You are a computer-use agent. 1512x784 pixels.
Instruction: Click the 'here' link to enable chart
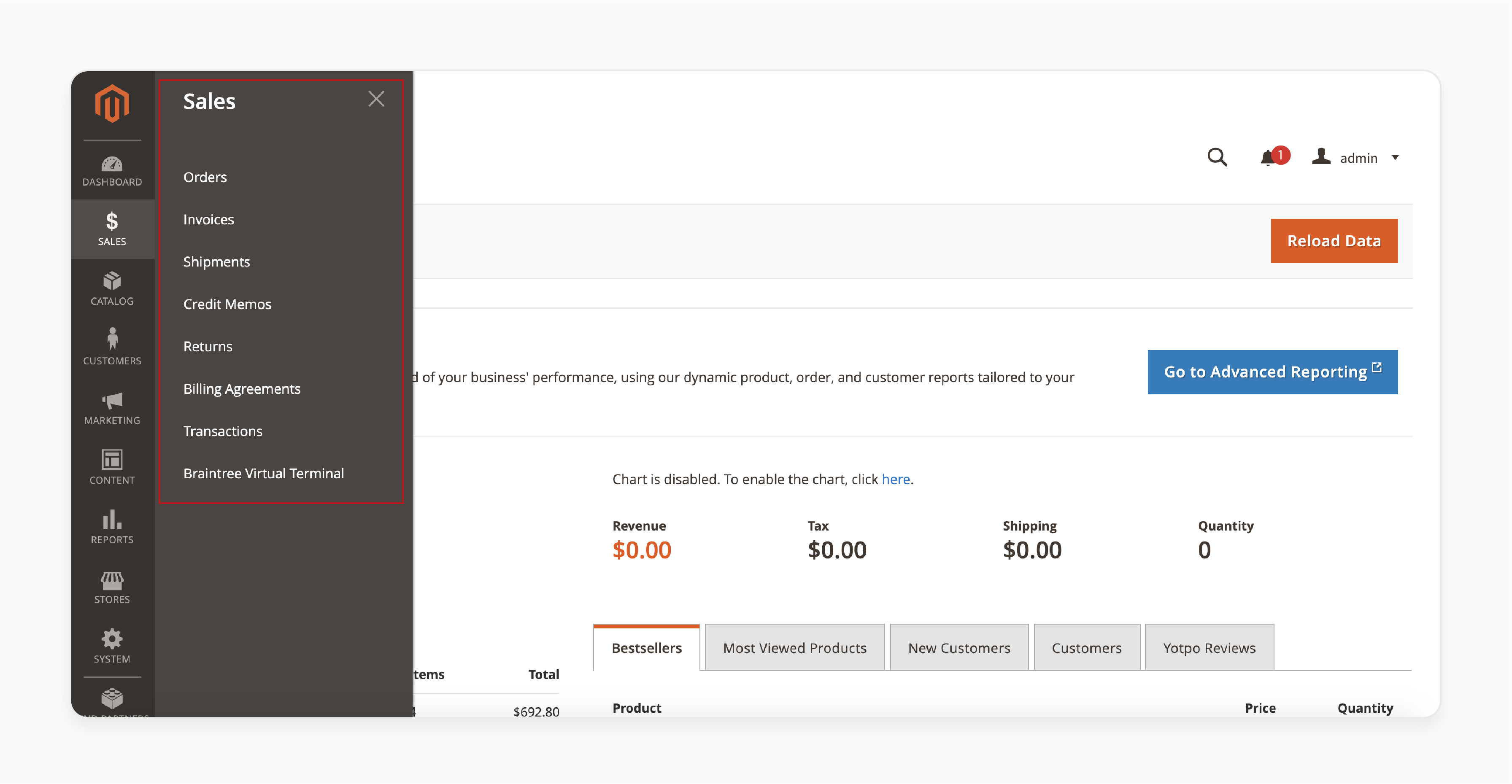896,480
